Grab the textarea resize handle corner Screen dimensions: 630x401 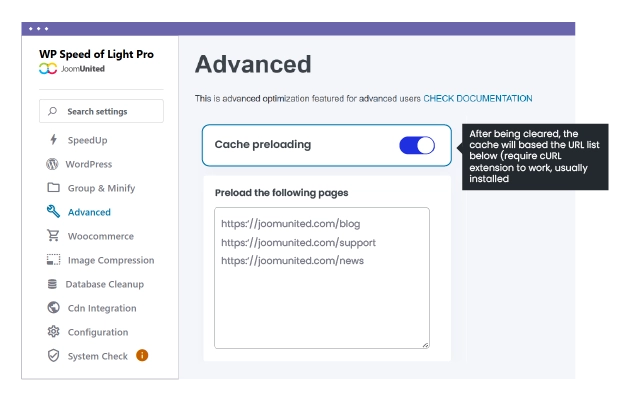coord(425,345)
